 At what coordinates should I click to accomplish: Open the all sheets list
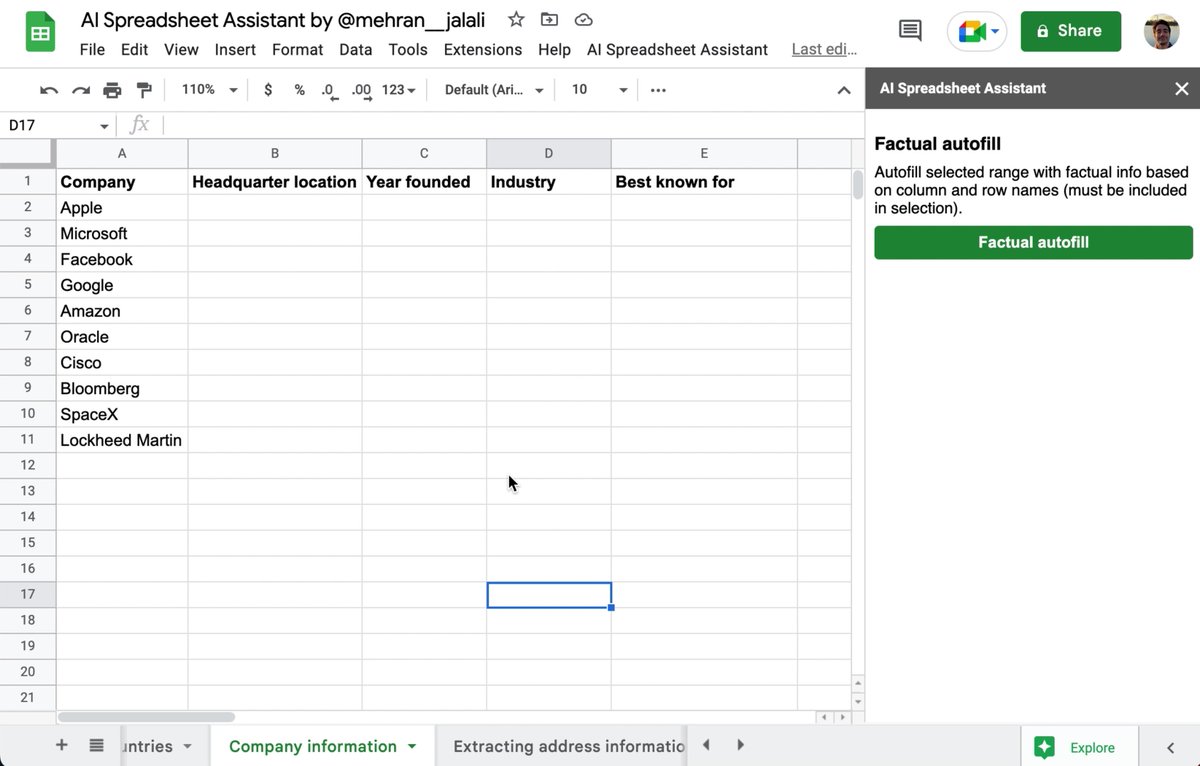96,745
